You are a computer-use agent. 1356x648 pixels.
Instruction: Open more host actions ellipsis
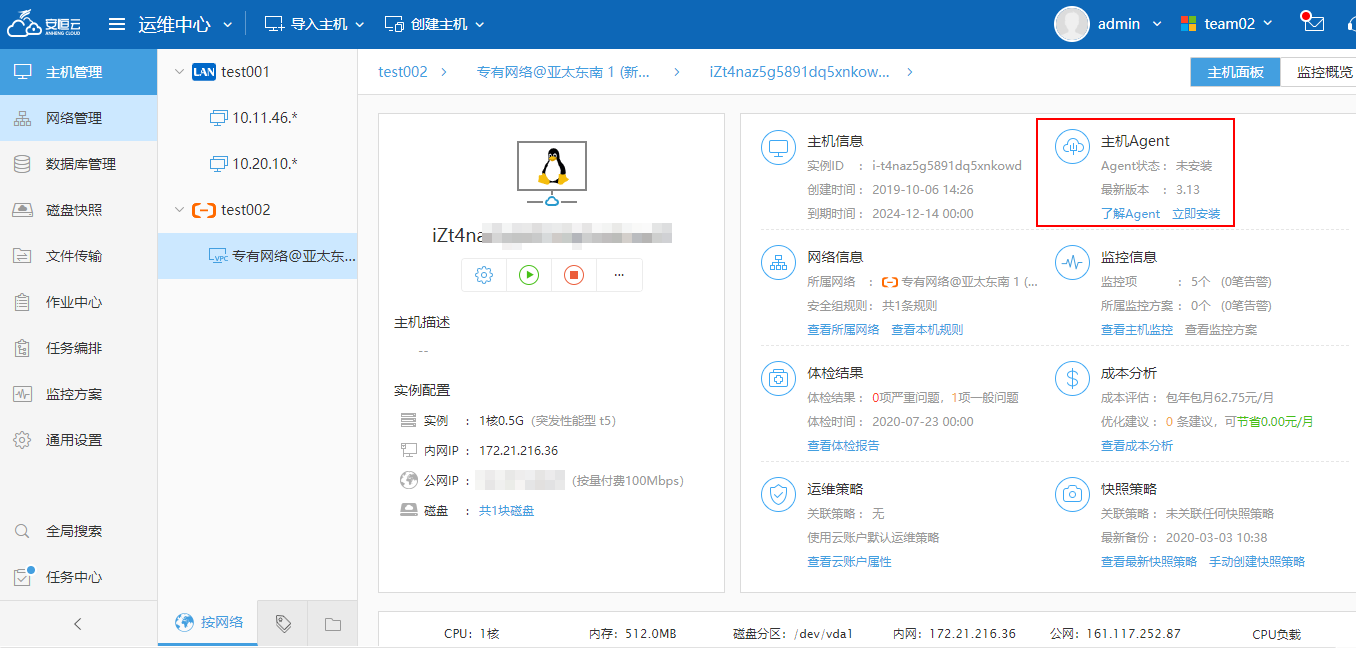pyautogui.click(x=619, y=274)
